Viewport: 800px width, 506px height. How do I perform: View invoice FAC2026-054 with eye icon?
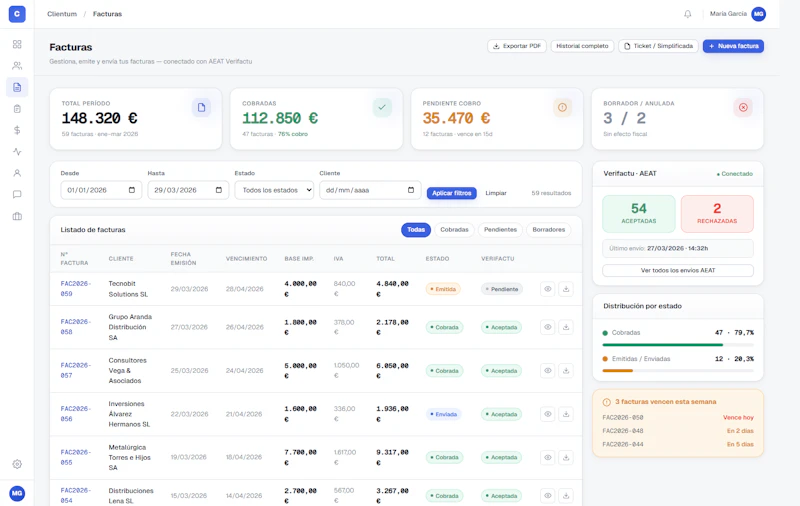547,495
